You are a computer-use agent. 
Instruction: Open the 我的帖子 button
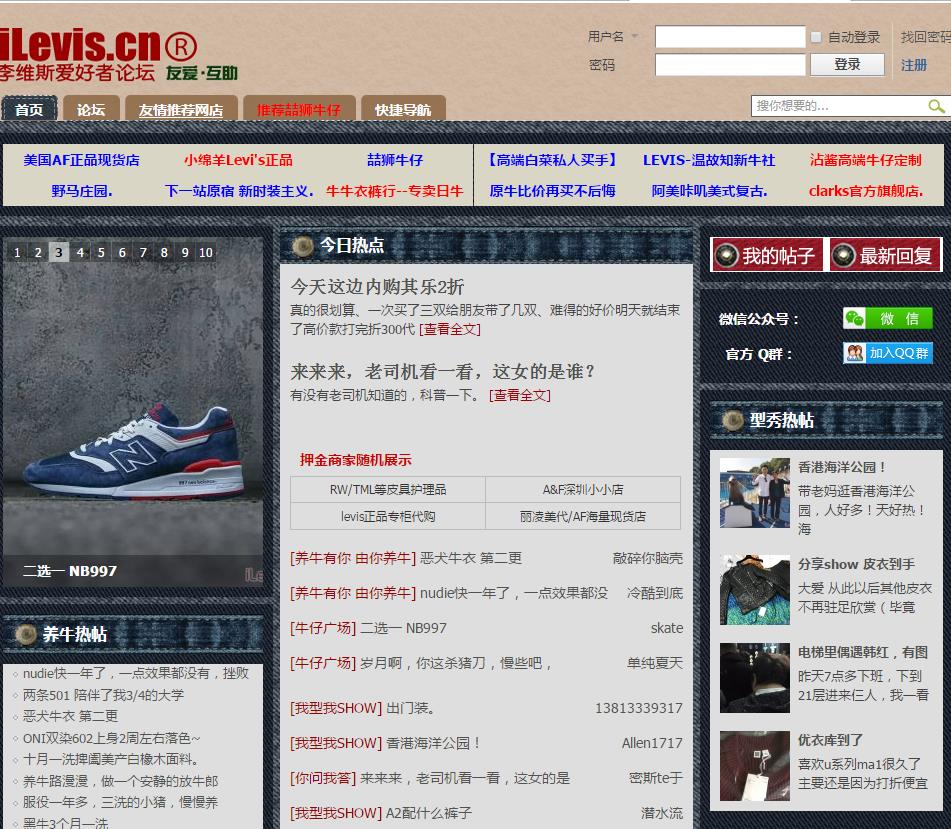click(767, 255)
